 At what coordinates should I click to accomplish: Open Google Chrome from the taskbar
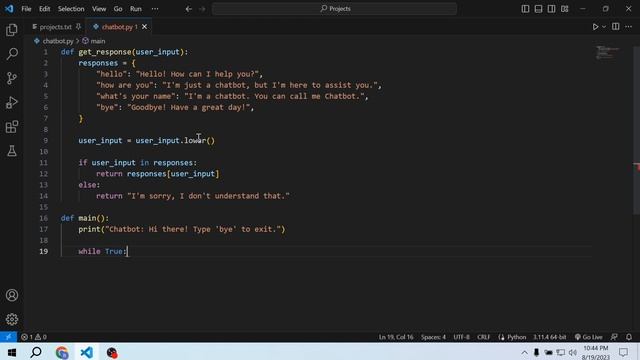click(x=62, y=352)
